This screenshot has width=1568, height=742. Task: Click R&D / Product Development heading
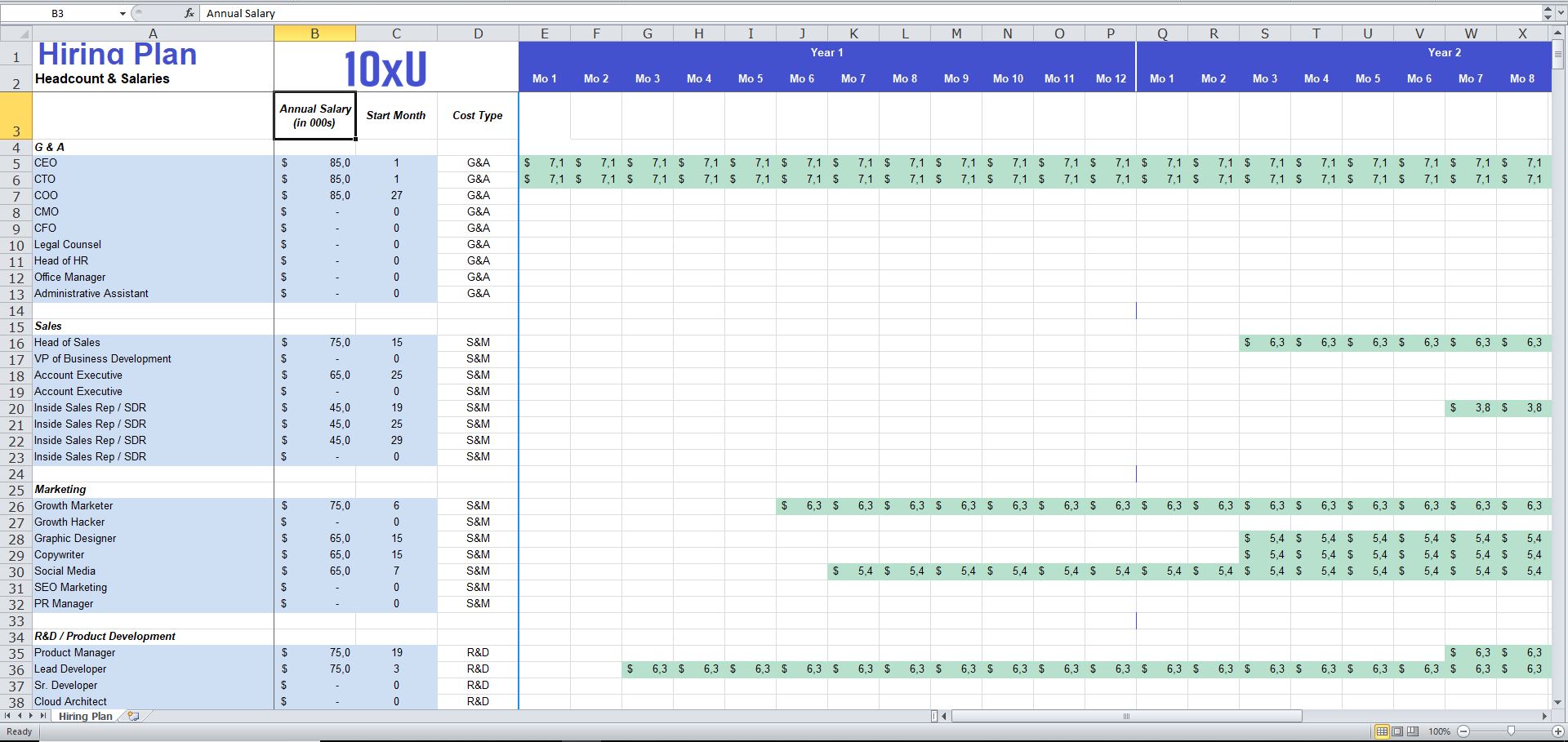tap(105, 637)
